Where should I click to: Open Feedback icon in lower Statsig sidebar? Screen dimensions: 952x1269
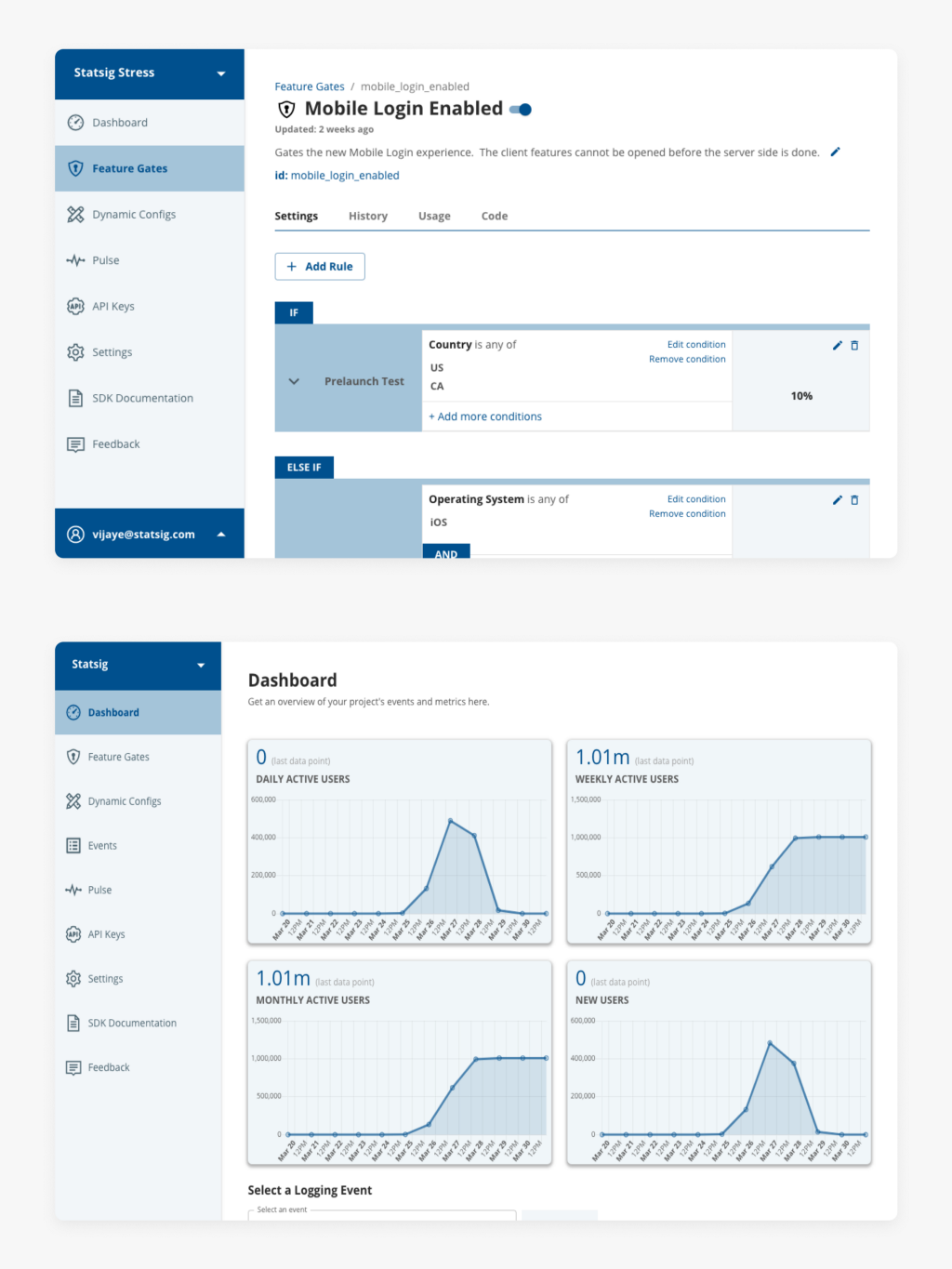coord(73,1067)
